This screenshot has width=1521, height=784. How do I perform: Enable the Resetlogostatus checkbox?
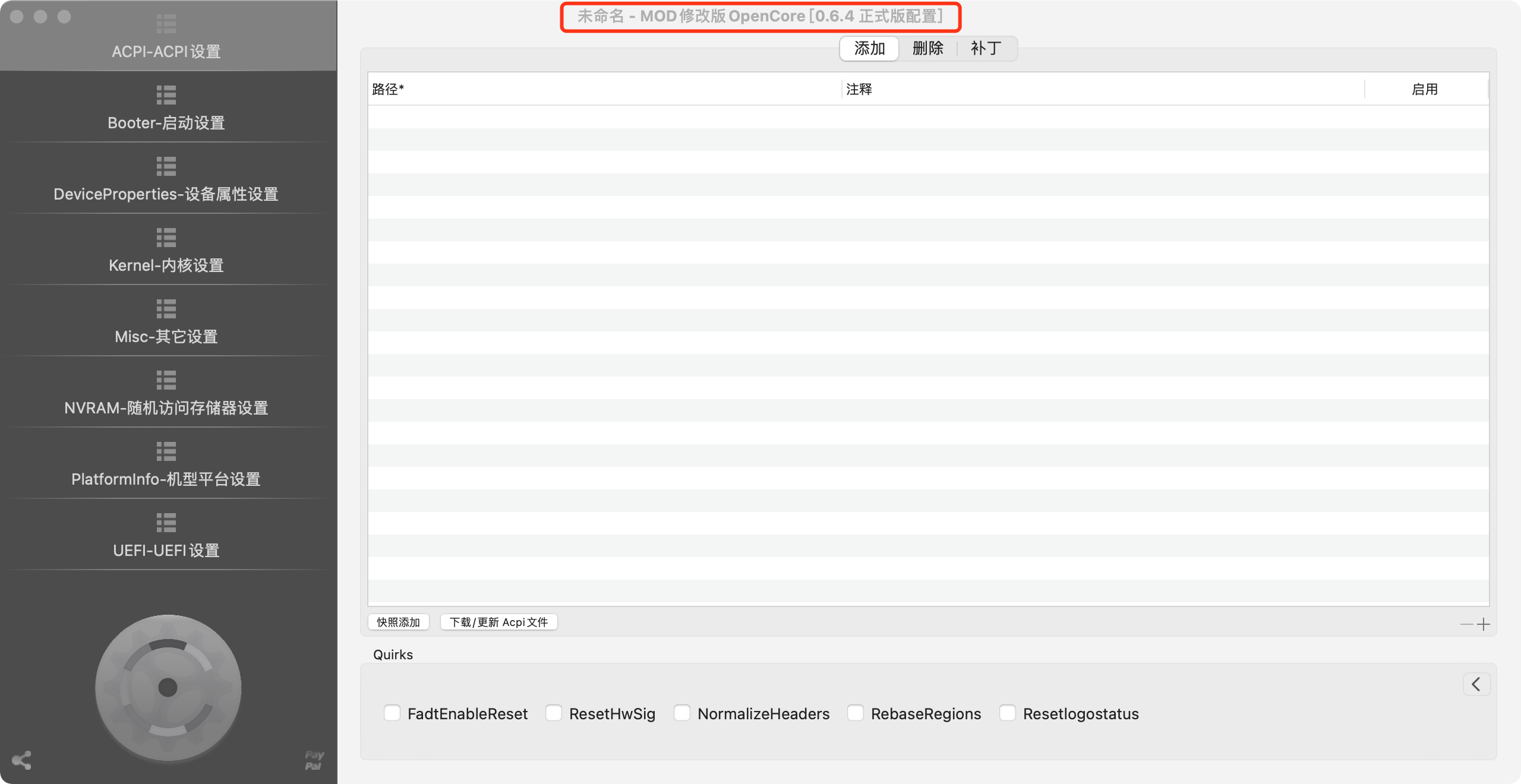1008,713
